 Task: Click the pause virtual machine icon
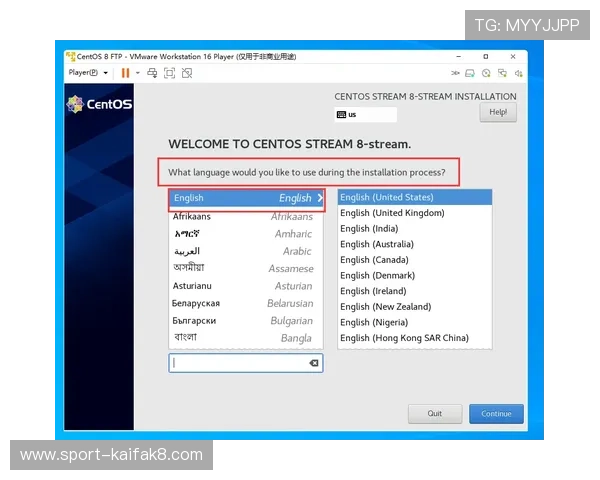(125, 73)
